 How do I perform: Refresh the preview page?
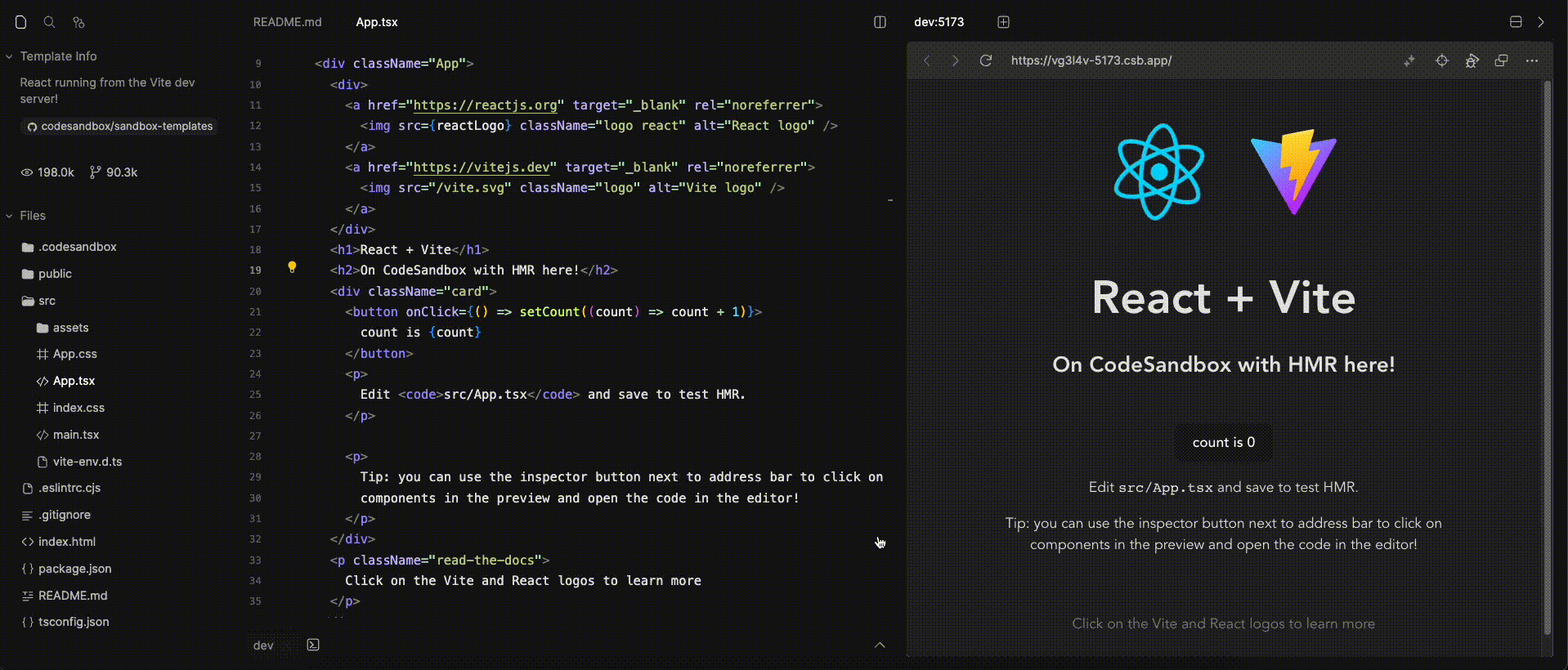(986, 60)
